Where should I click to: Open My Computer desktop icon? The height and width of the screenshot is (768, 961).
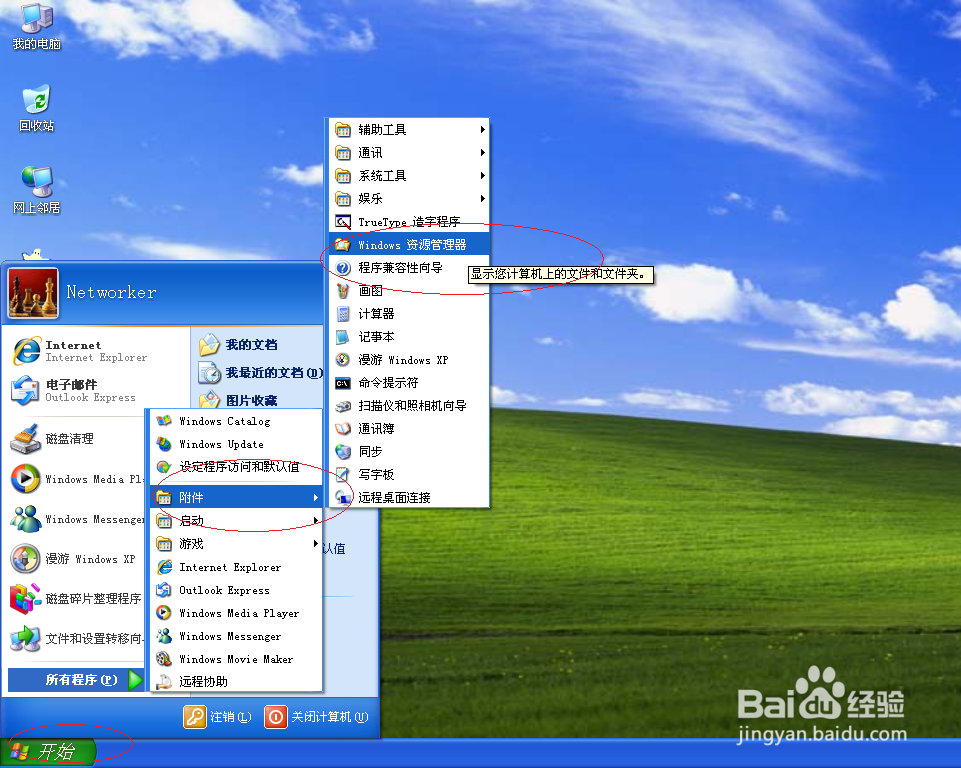pyautogui.click(x=36, y=27)
